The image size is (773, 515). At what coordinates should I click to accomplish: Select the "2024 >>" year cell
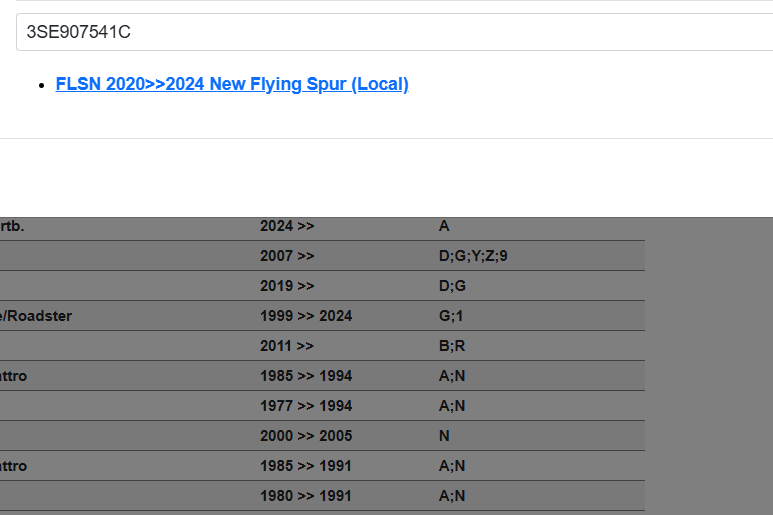tap(287, 226)
